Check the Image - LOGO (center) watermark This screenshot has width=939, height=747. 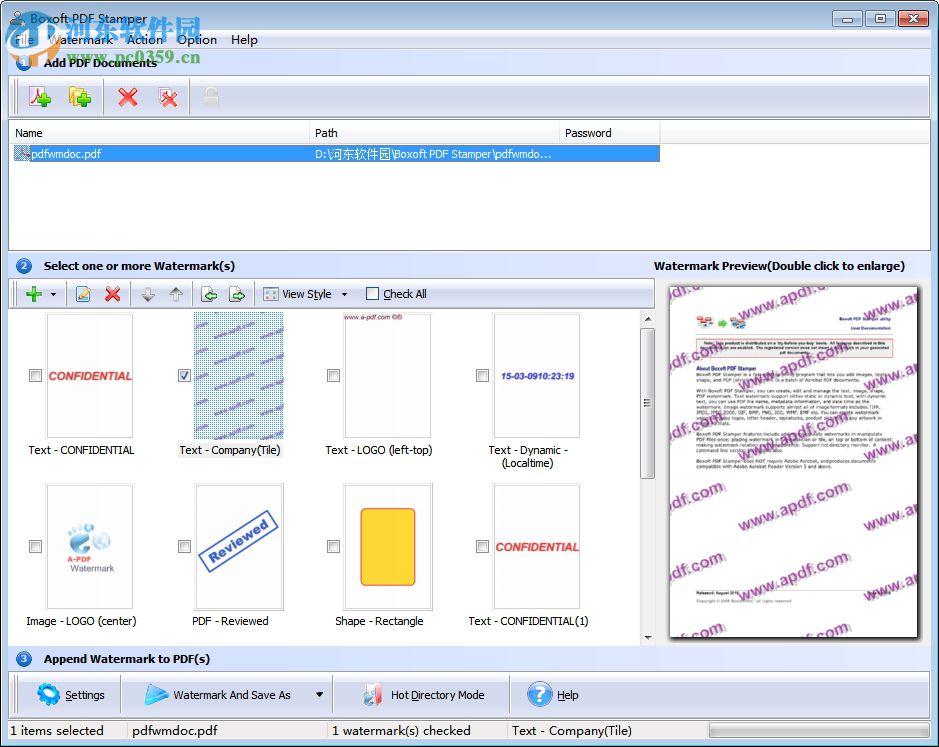point(35,546)
